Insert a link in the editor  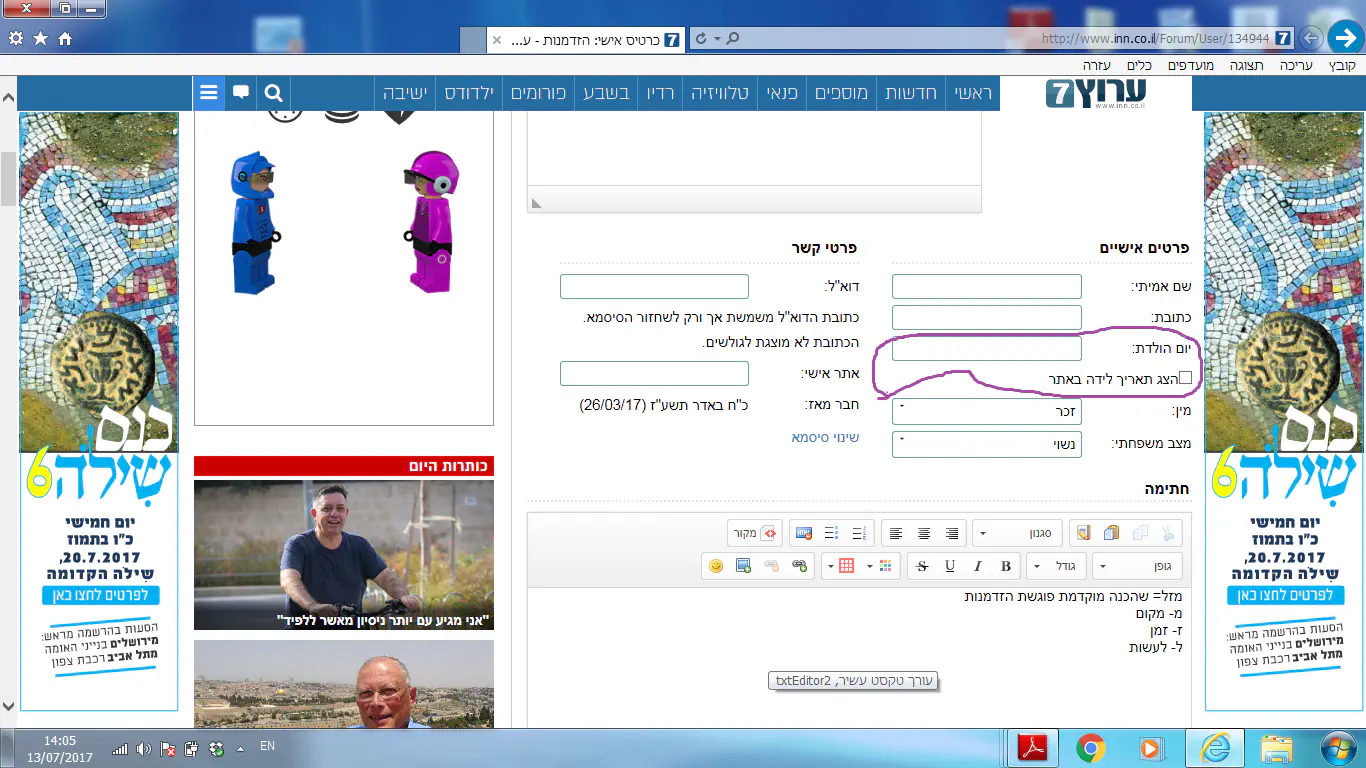point(799,566)
